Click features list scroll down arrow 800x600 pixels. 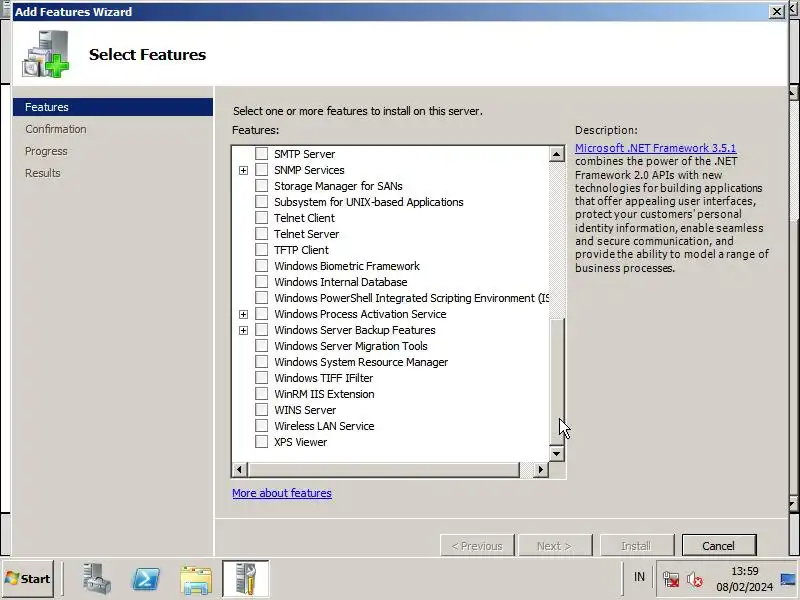[x=557, y=453]
